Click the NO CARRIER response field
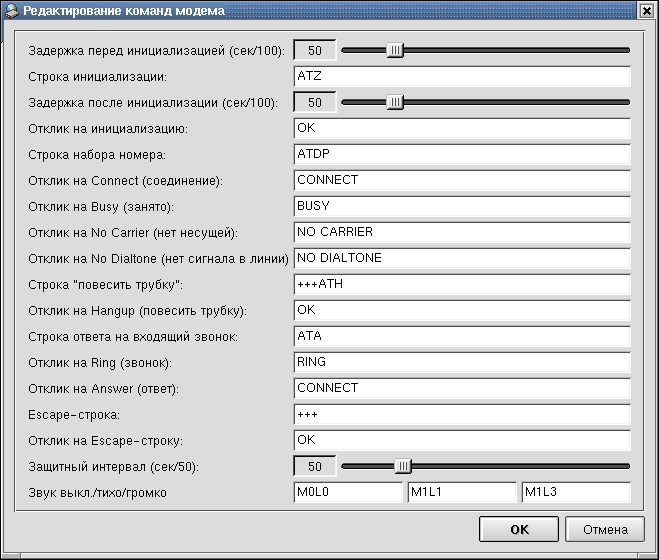The width and height of the screenshot is (659, 560). click(x=461, y=232)
